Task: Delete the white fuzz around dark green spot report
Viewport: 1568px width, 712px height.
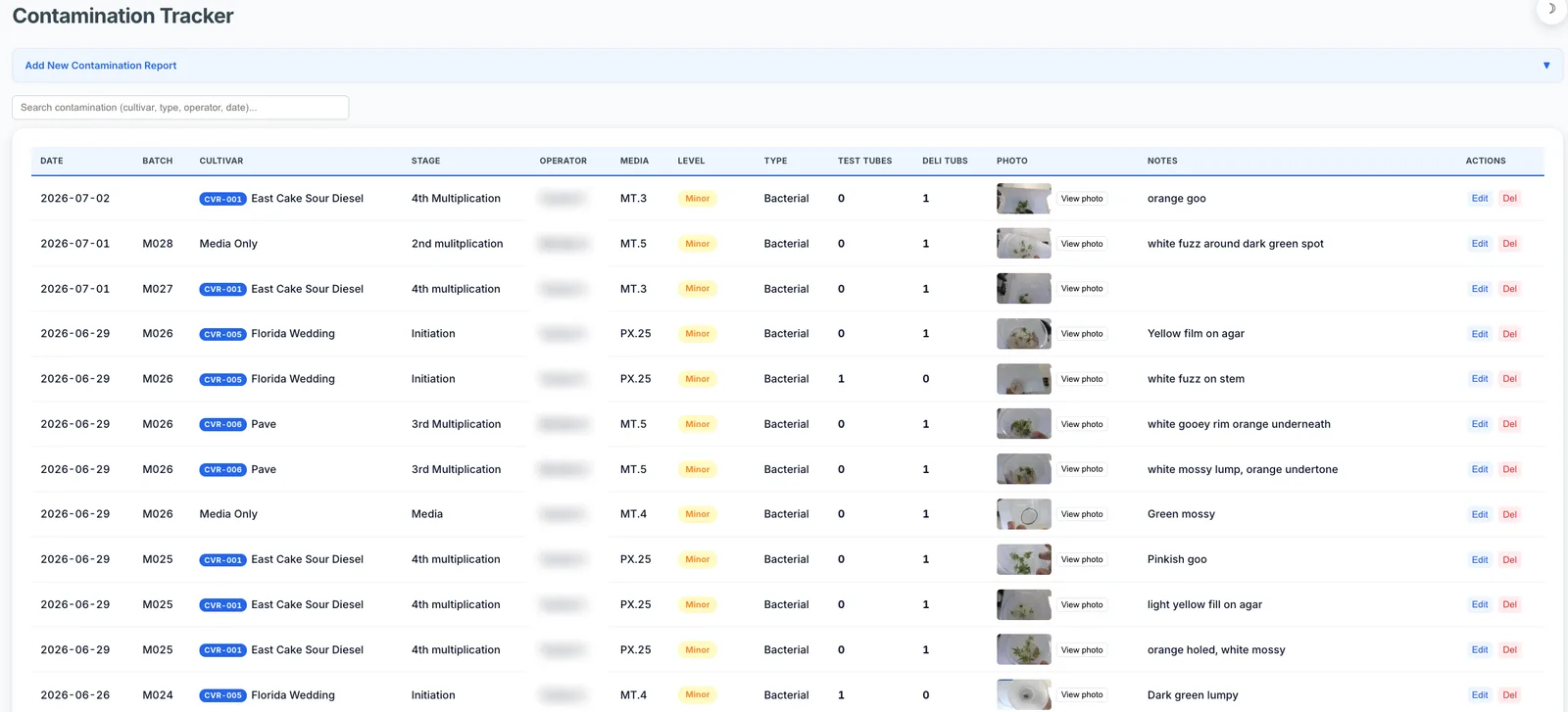Action: pyautogui.click(x=1509, y=244)
